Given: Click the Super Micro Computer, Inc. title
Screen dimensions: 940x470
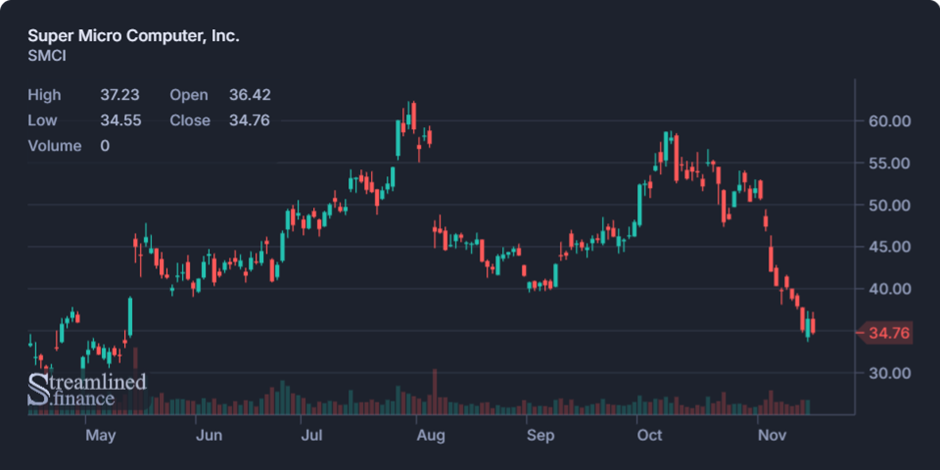Looking at the screenshot, I should coord(133,36).
